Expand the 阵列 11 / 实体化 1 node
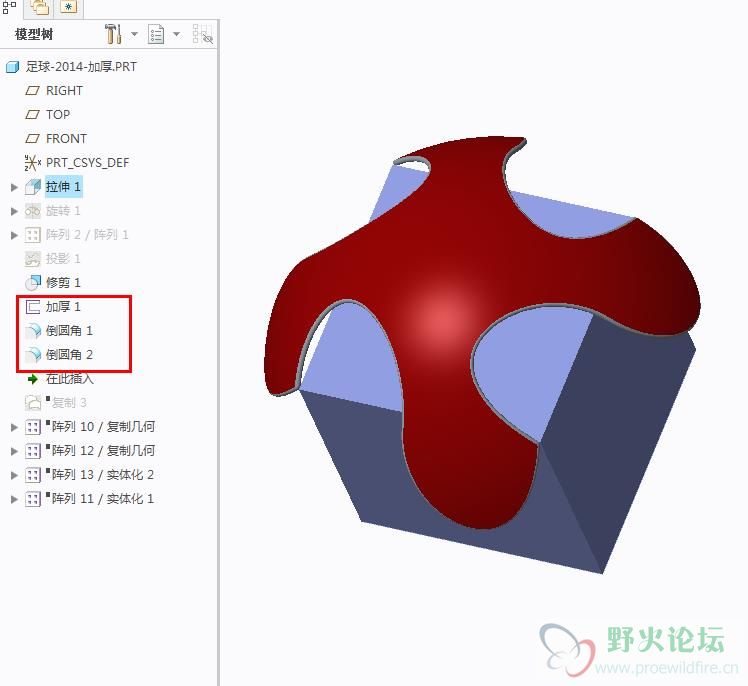The width and height of the screenshot is (748, 686). click(x=14, y=499)
